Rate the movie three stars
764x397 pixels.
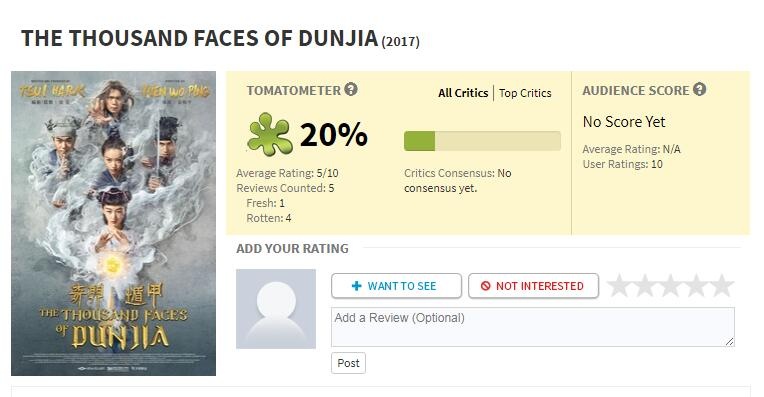click(670, 285)
